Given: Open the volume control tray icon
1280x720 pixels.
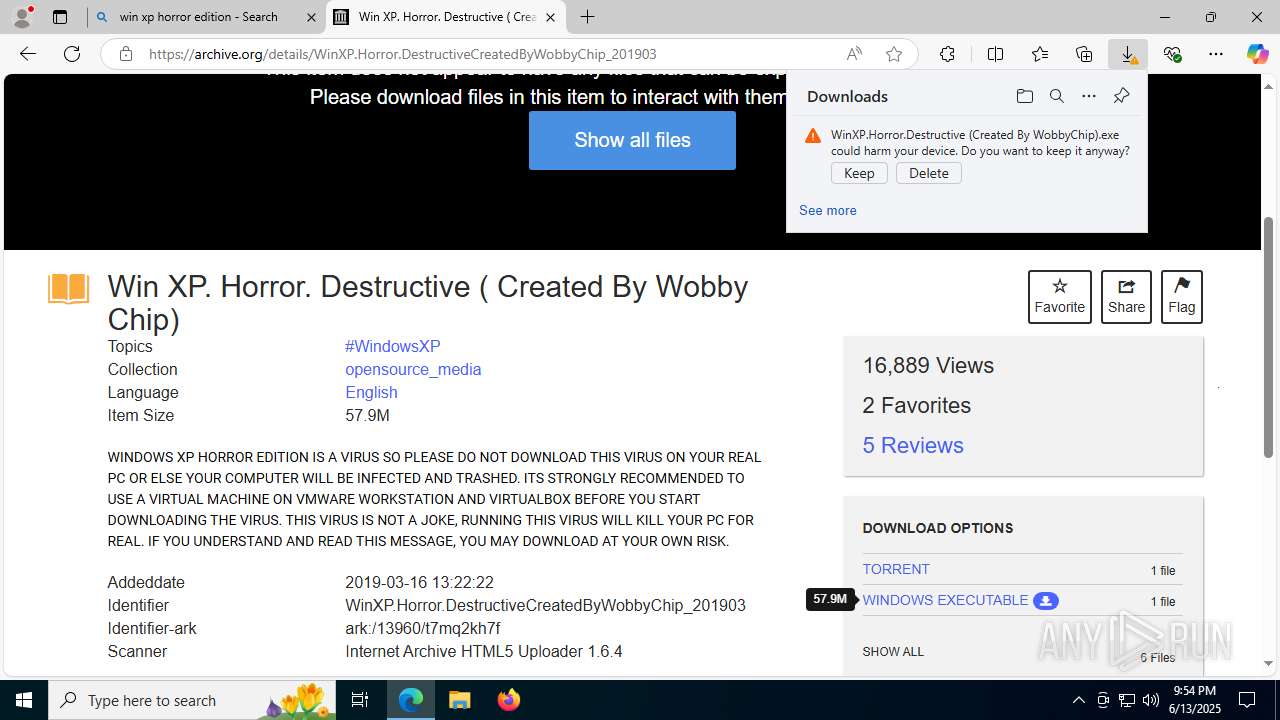Looking at the screenshot, I should tap(1150, 700).
